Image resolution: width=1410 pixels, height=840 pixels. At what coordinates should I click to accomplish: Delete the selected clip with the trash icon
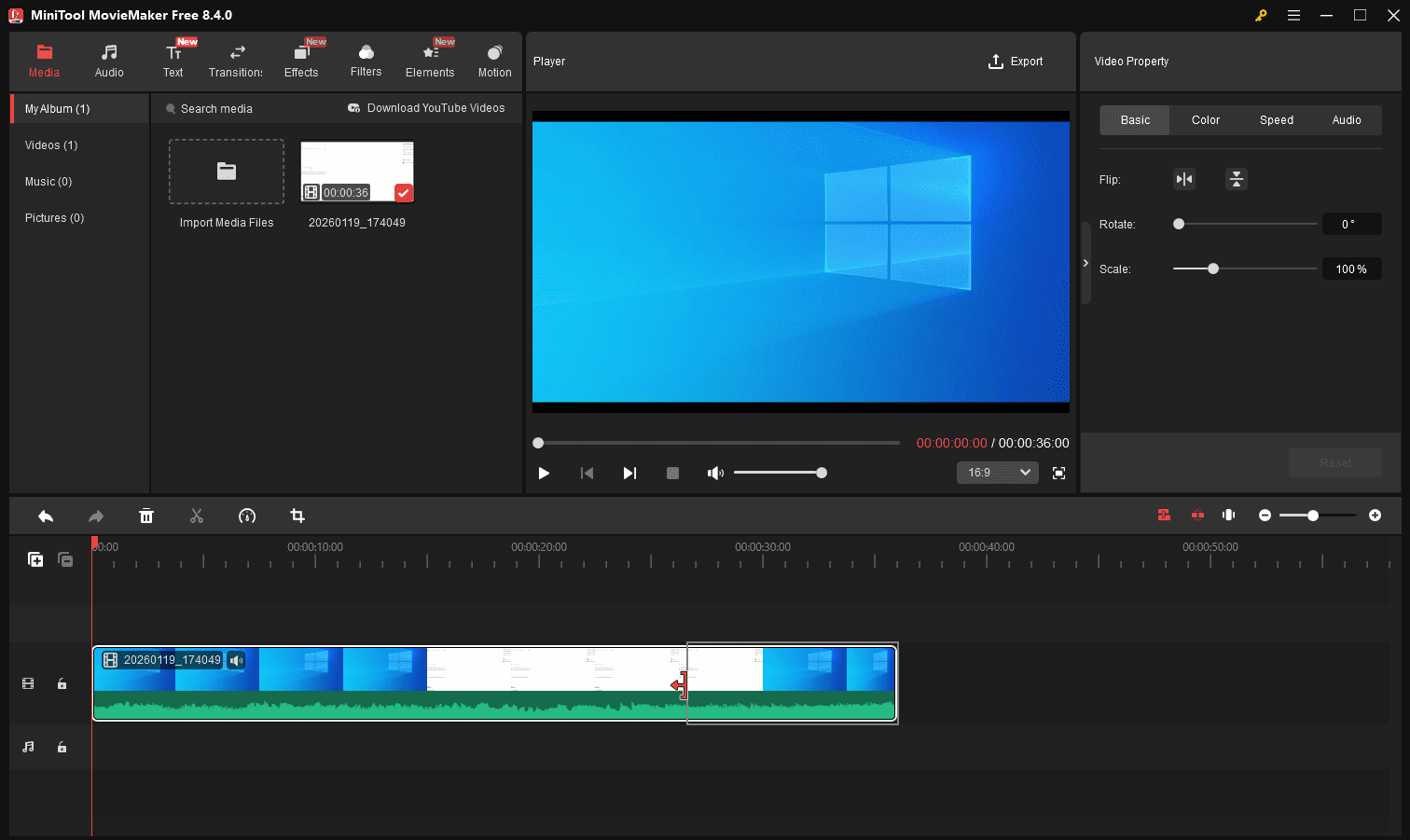click(146, 516)
